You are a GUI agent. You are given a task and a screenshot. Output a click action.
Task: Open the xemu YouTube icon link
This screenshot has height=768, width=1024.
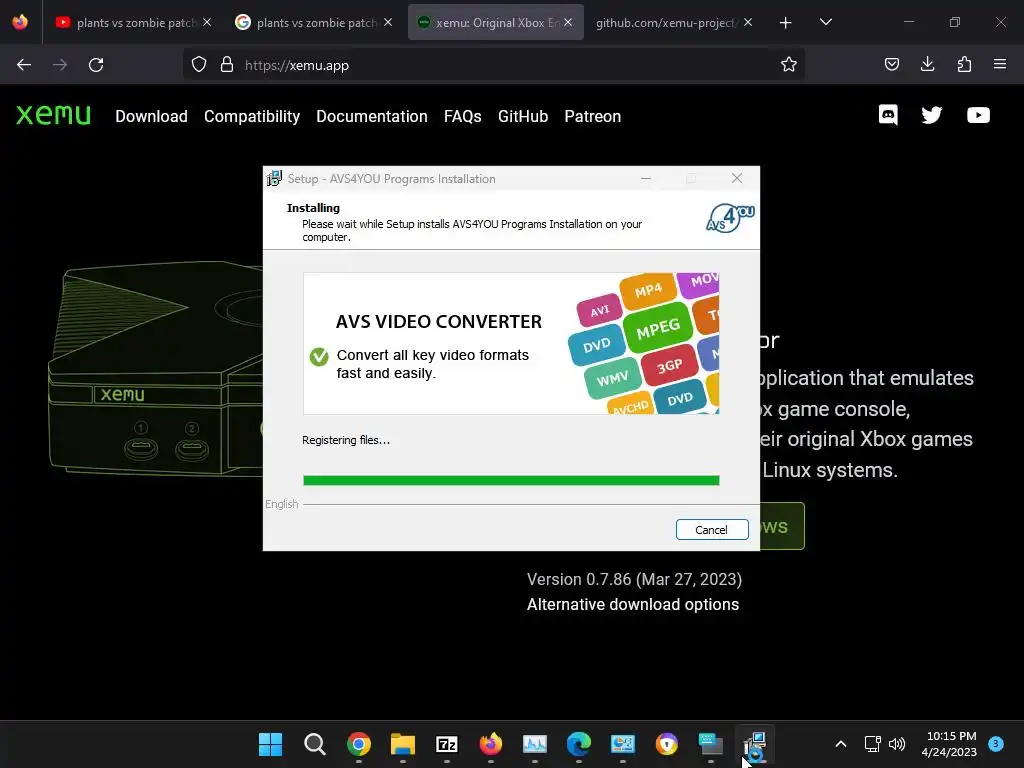point(978,116)
